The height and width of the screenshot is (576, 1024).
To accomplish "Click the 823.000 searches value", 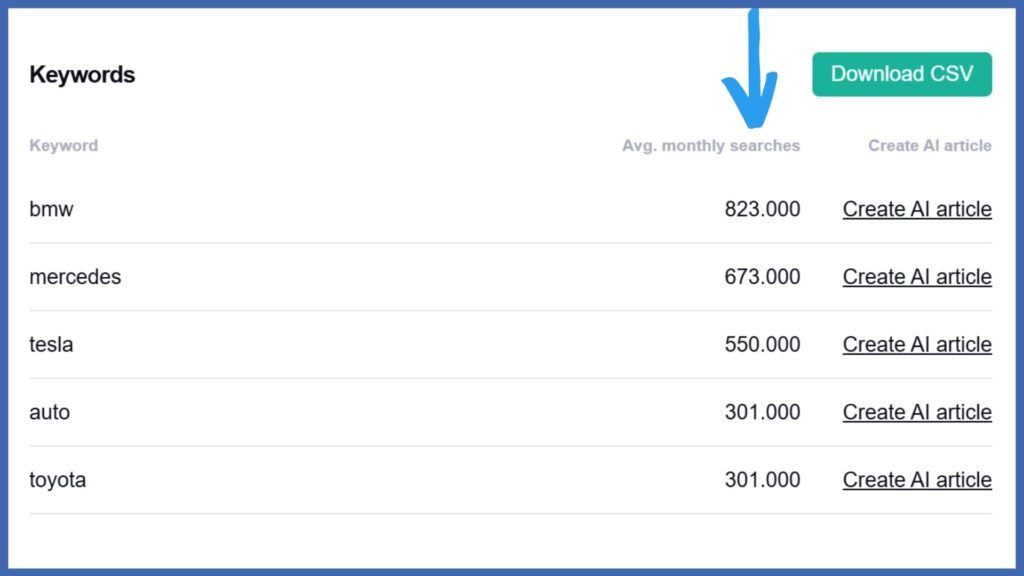I will (x=762, y=209).
